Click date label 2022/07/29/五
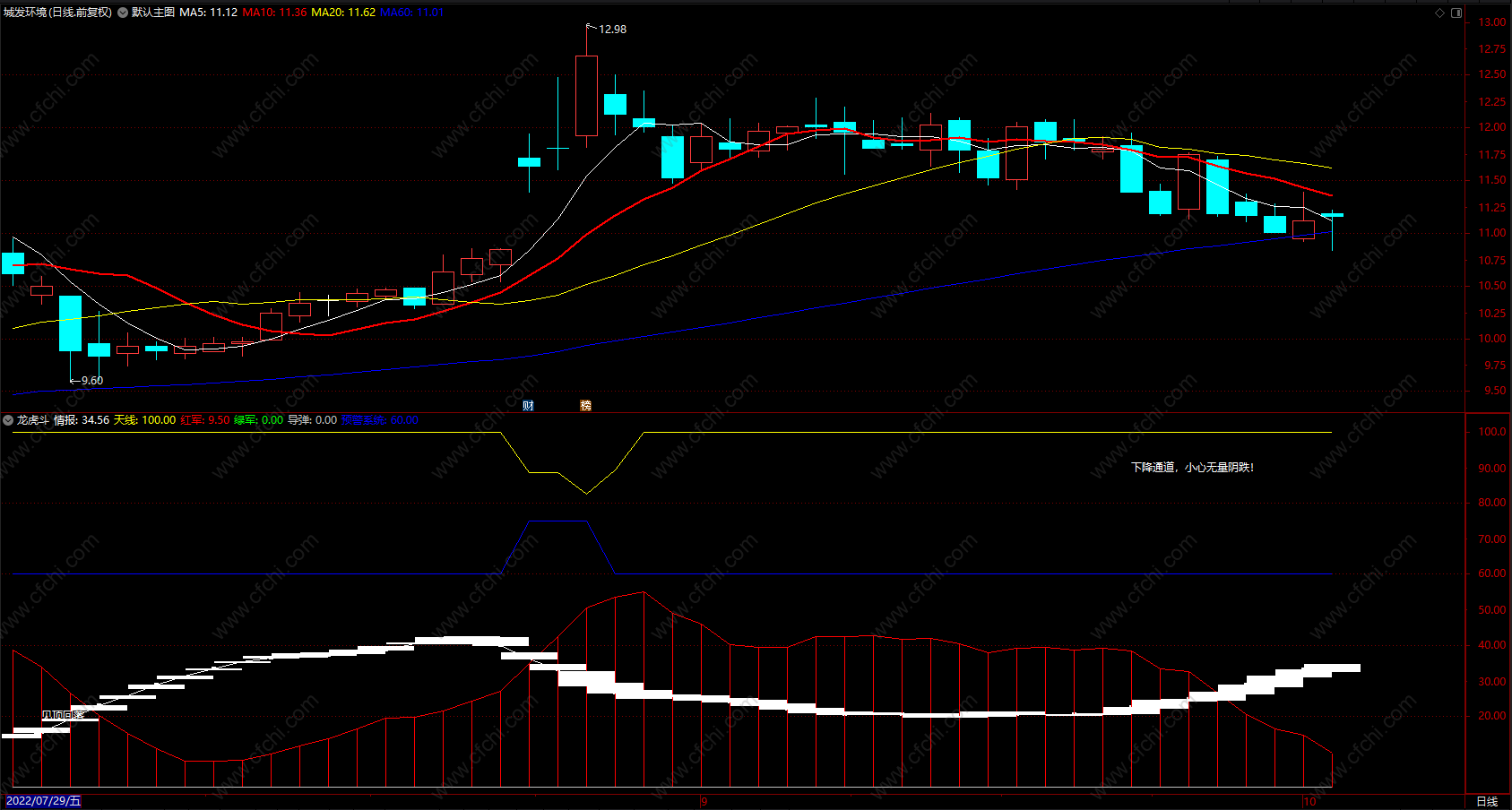Screen dimensions: 1512x810 tap(43, 801)
